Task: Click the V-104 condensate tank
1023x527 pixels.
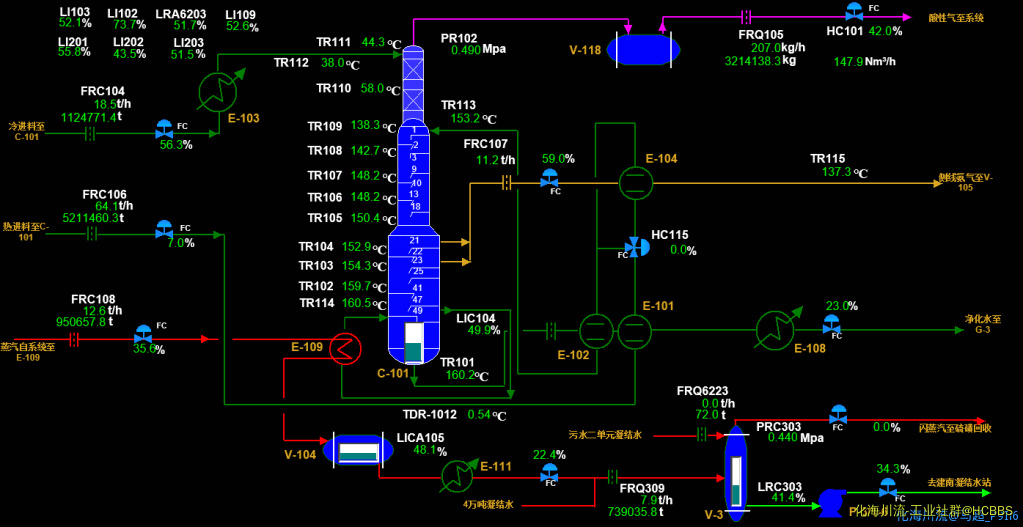Action: 358,451
